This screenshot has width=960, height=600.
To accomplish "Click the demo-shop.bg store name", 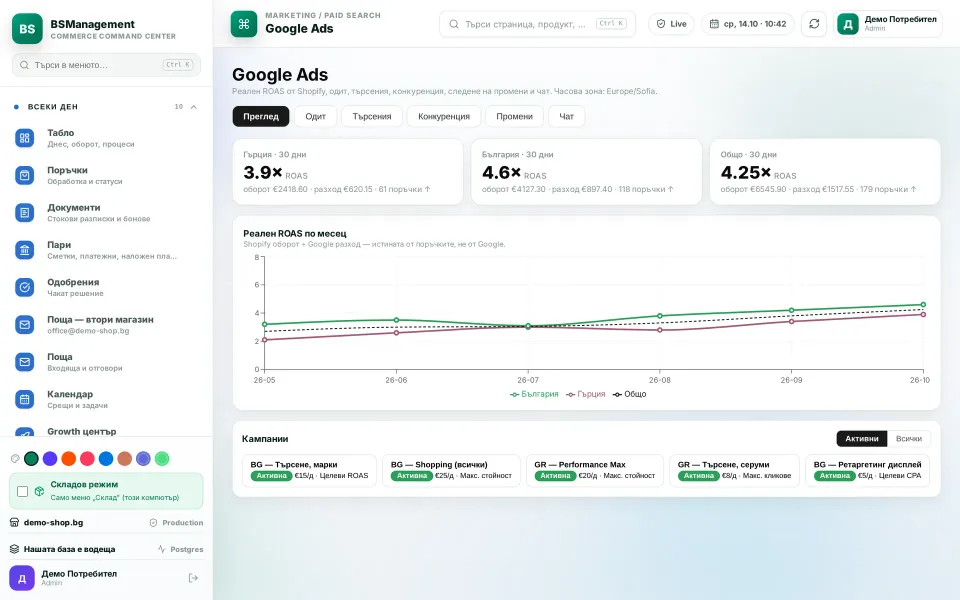I will point(53,522).
